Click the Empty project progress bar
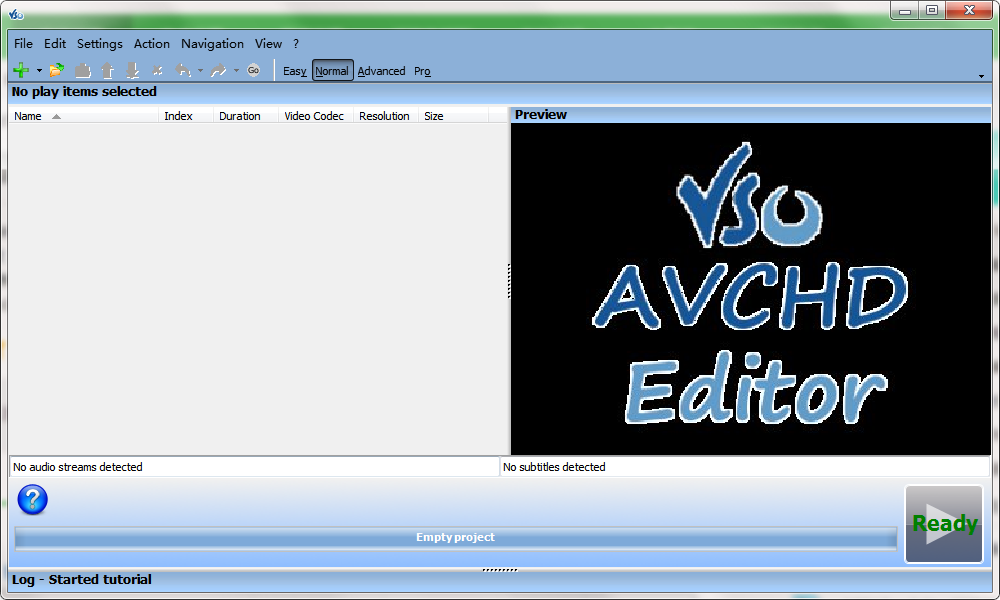This screenshot has width=1000, height=600. click(455, 538)
